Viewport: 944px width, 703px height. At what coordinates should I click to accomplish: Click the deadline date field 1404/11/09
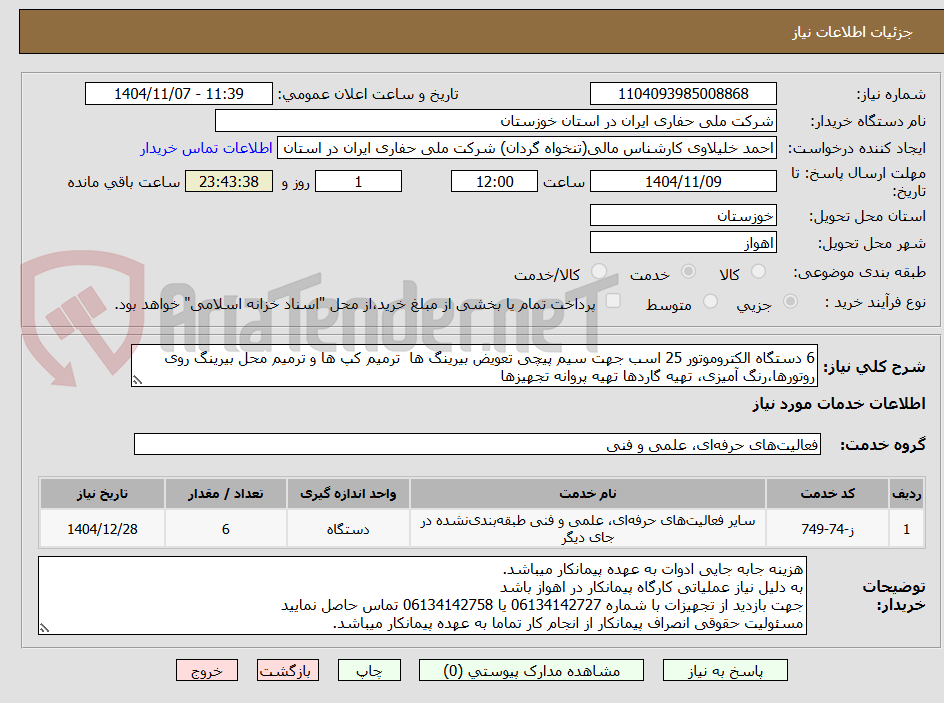(683, 181)
